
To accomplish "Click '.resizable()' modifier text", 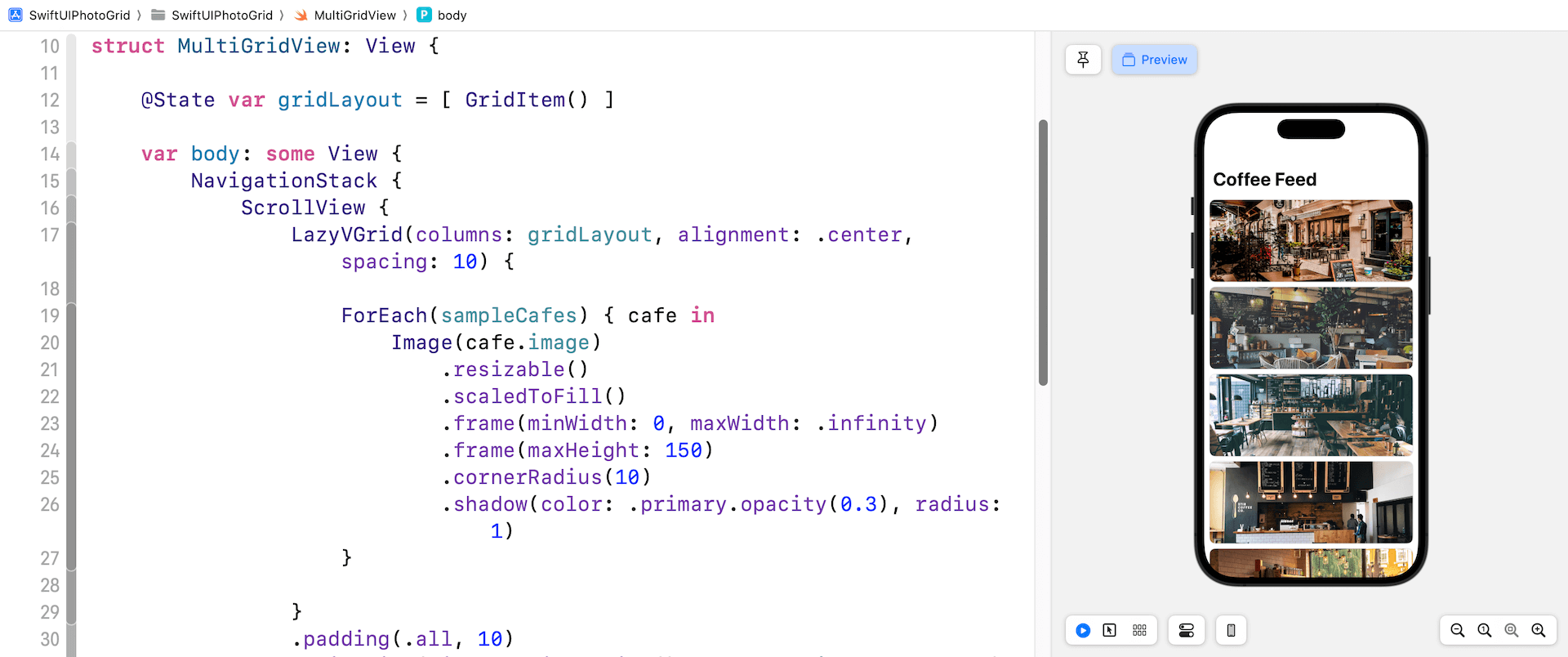I will click(x=515, y=369).
